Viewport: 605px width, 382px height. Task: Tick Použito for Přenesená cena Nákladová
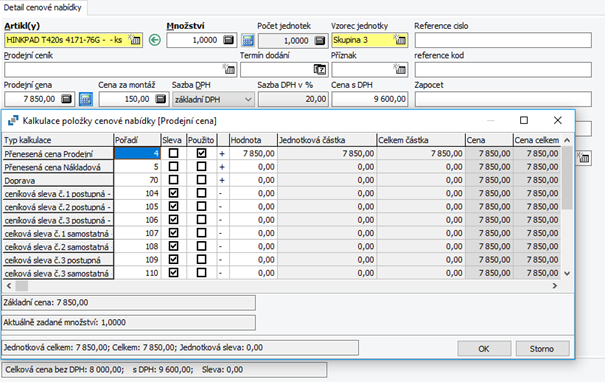201,166
